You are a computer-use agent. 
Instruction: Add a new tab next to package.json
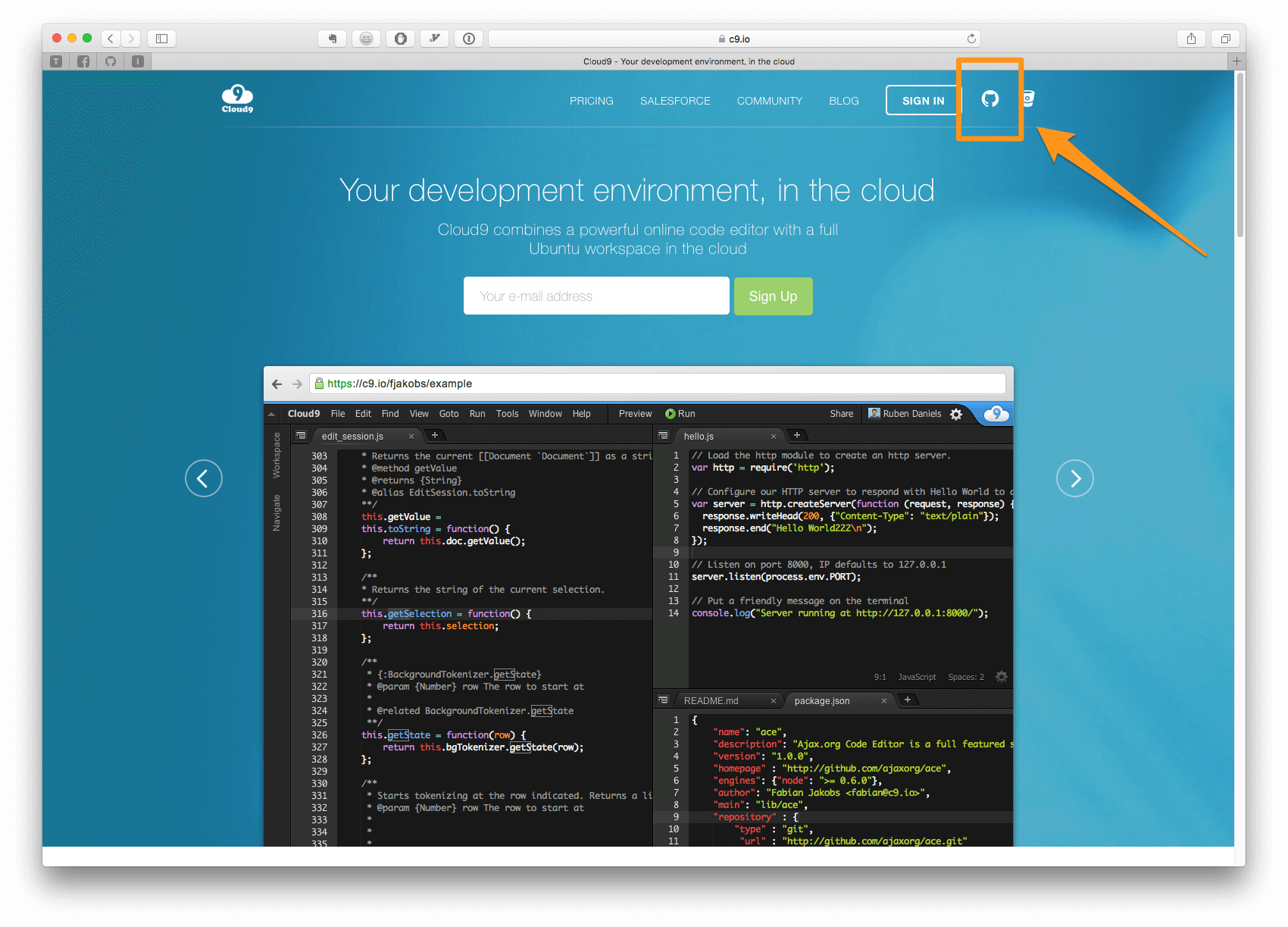pyautogui.click(x=908, y=700)
